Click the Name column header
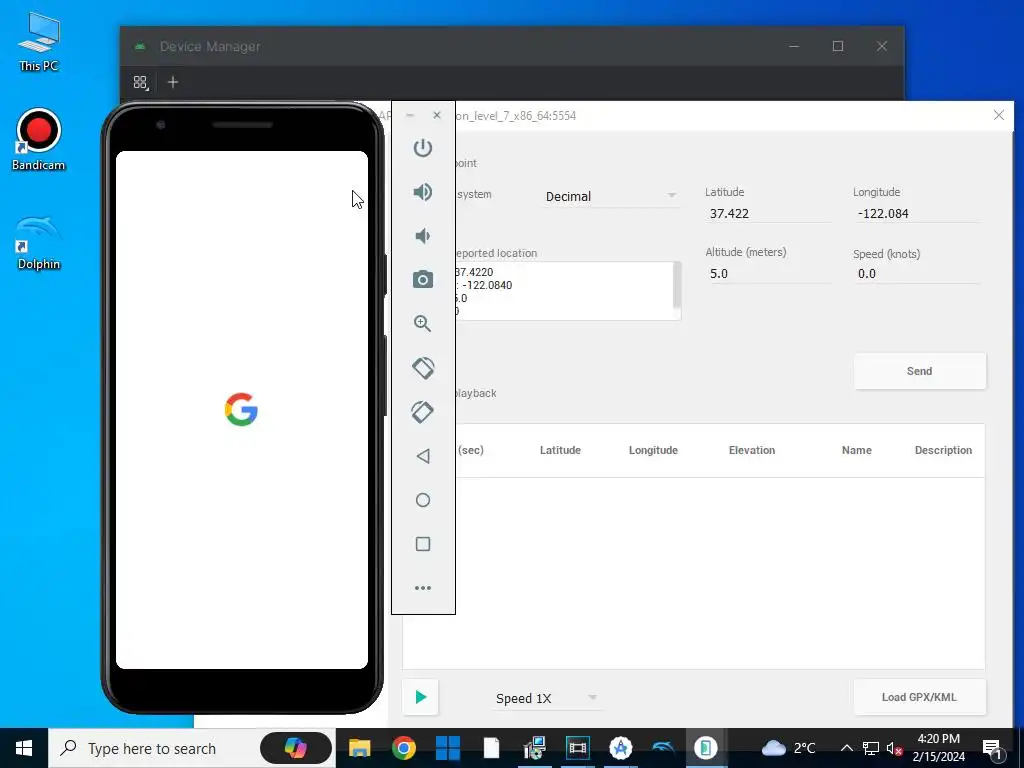This screenshot has height=768, width=1024. 856,450
